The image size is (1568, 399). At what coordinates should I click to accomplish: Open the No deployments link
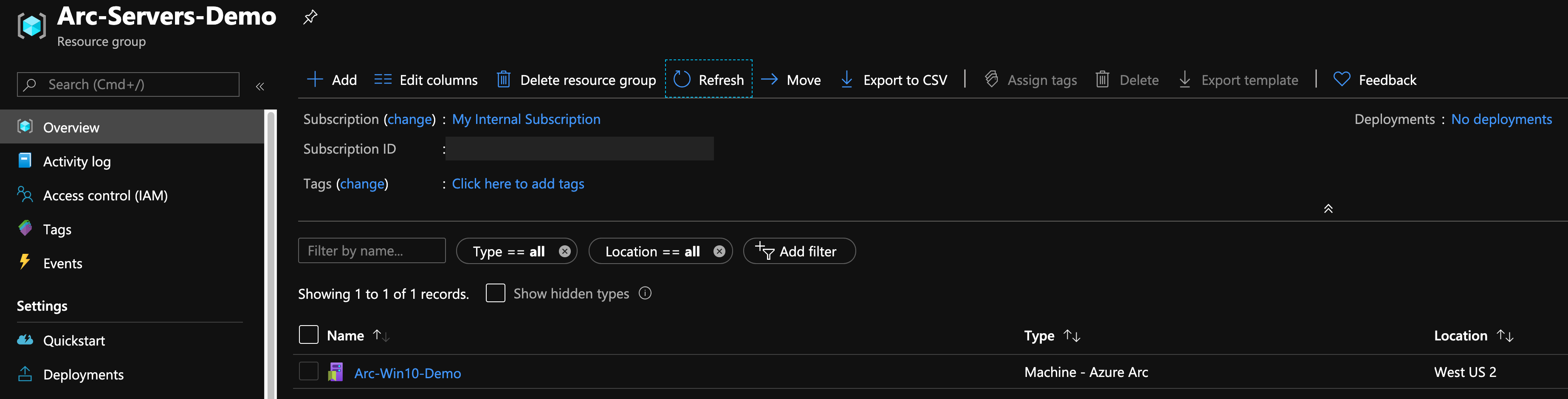tap(1502, 119)
